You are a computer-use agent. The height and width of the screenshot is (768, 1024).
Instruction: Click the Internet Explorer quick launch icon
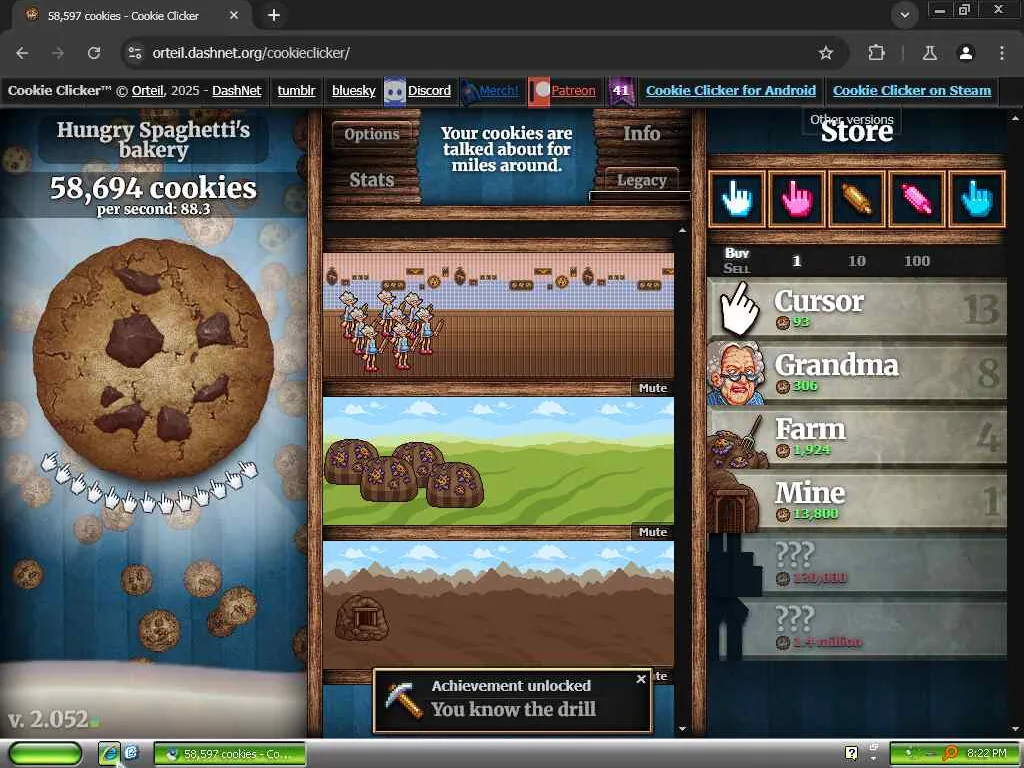[x=109, y=754]
